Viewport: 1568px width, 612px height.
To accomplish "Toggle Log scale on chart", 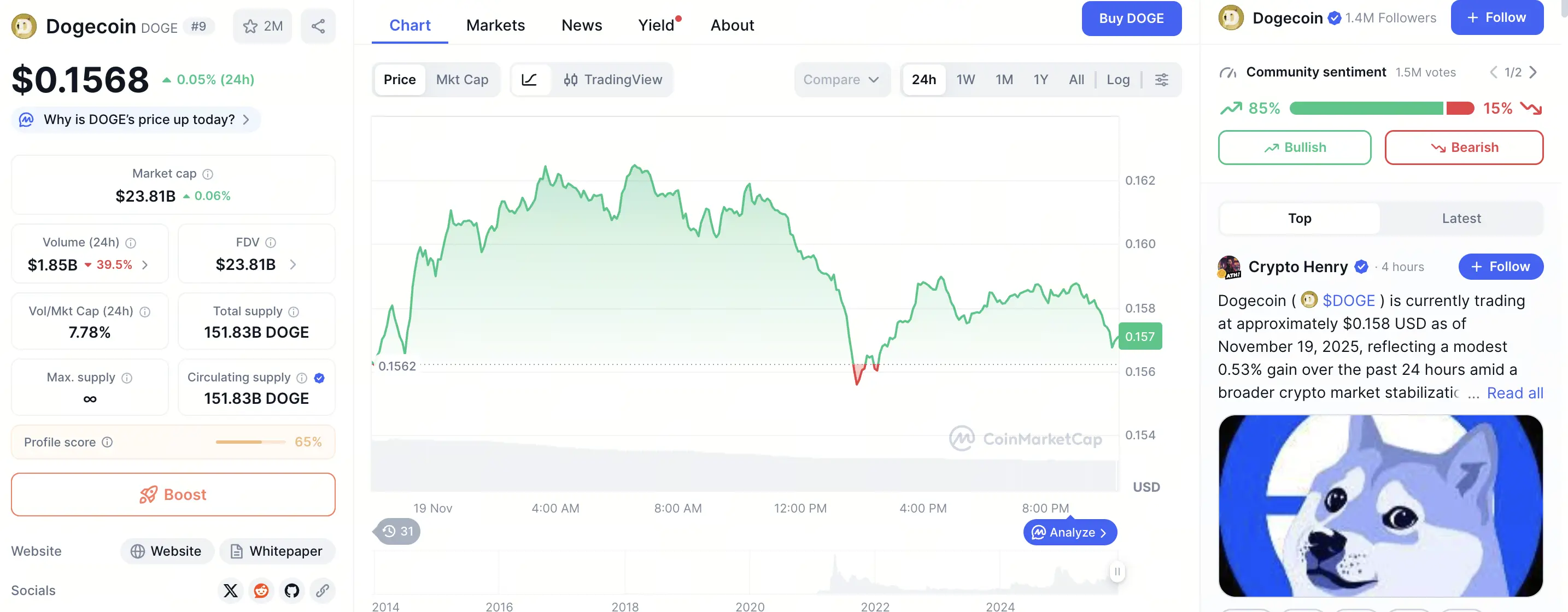I will click(x=1118, y=80).
